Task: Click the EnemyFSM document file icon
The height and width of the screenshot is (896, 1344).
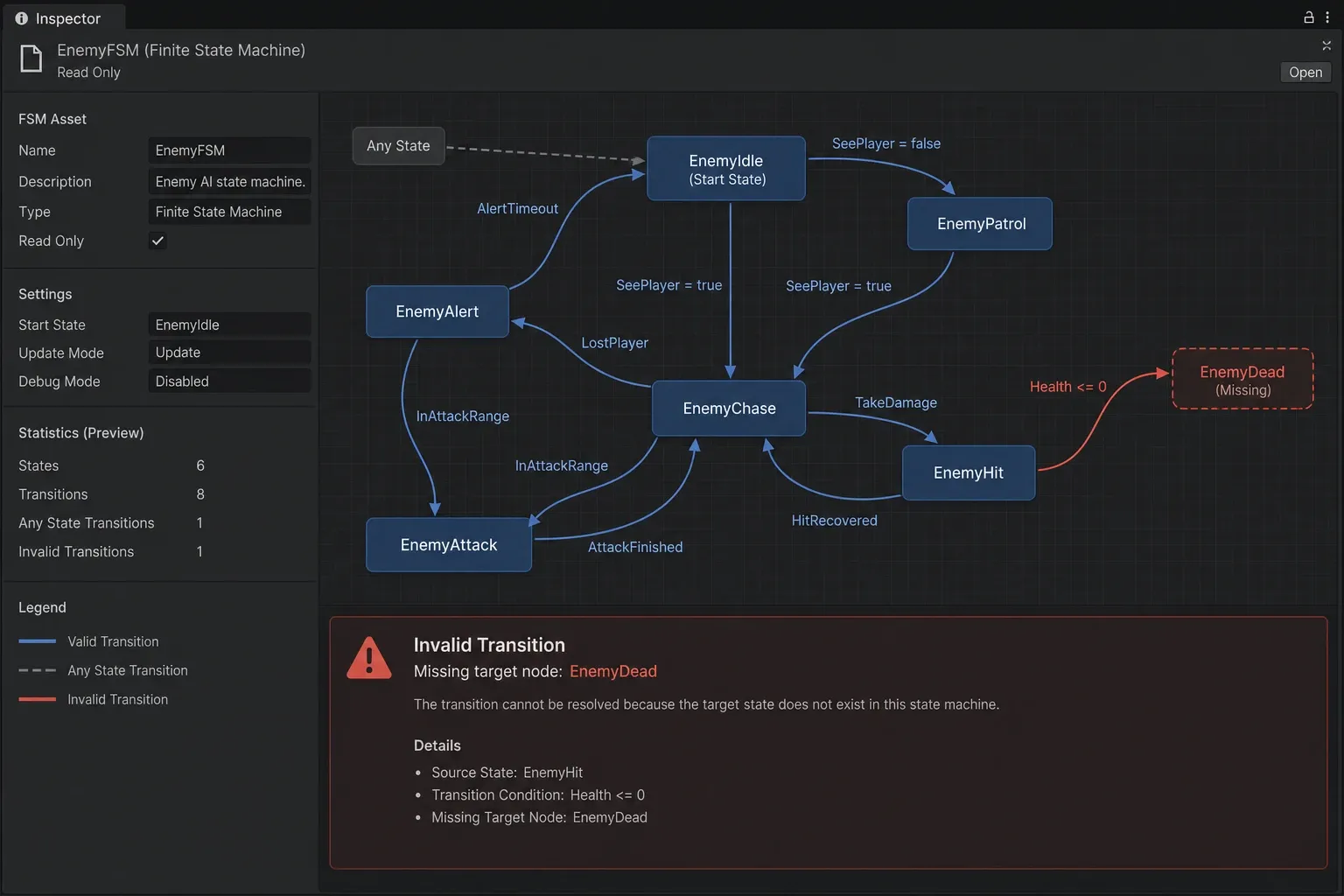Action: [31, 59]
